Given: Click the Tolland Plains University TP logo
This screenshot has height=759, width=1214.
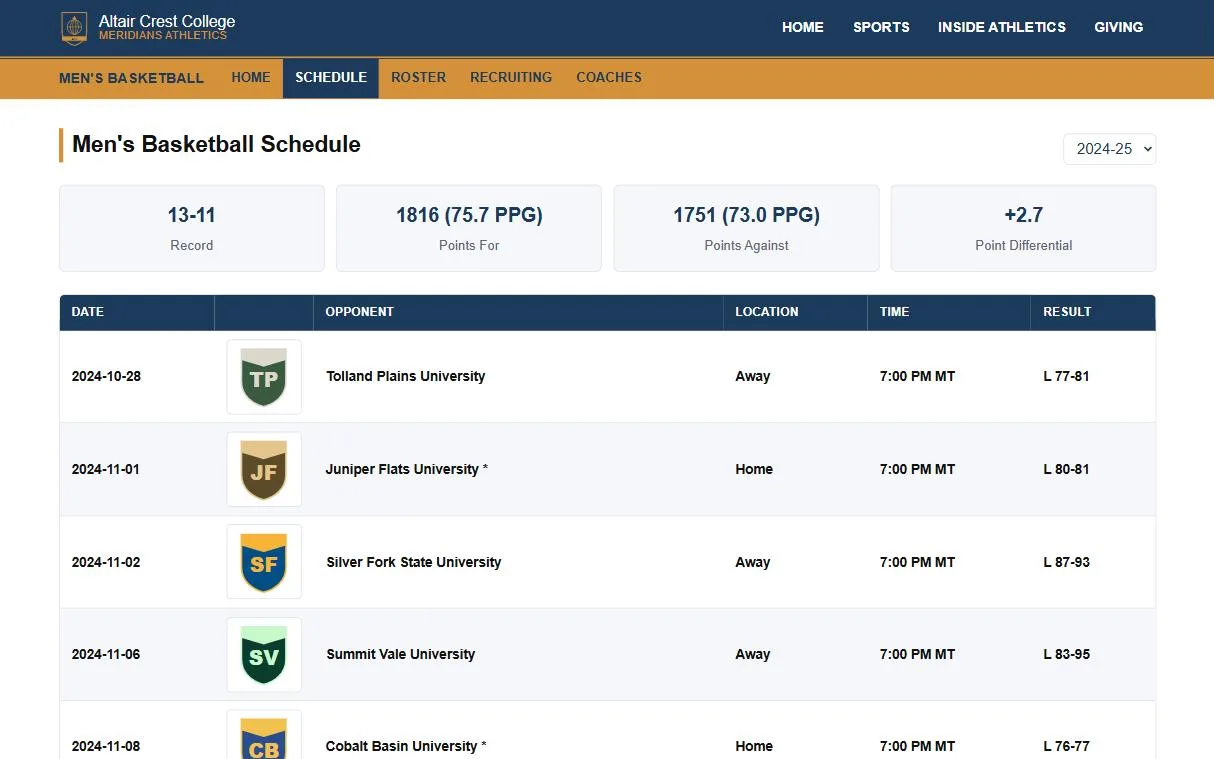Looking at the screenshot, I should click(264, 377).
